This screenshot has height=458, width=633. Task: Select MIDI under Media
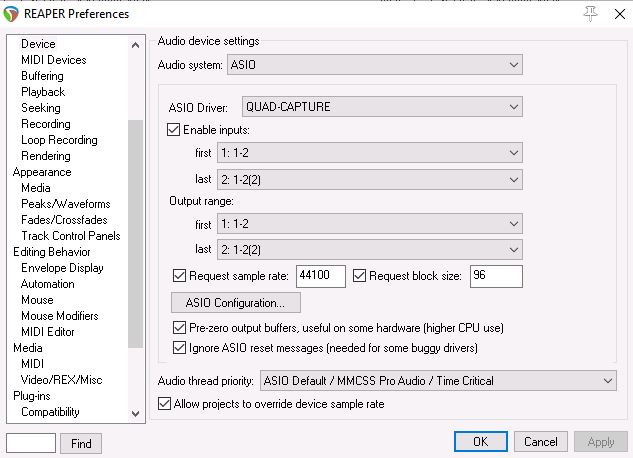click(x=32, y=364)
